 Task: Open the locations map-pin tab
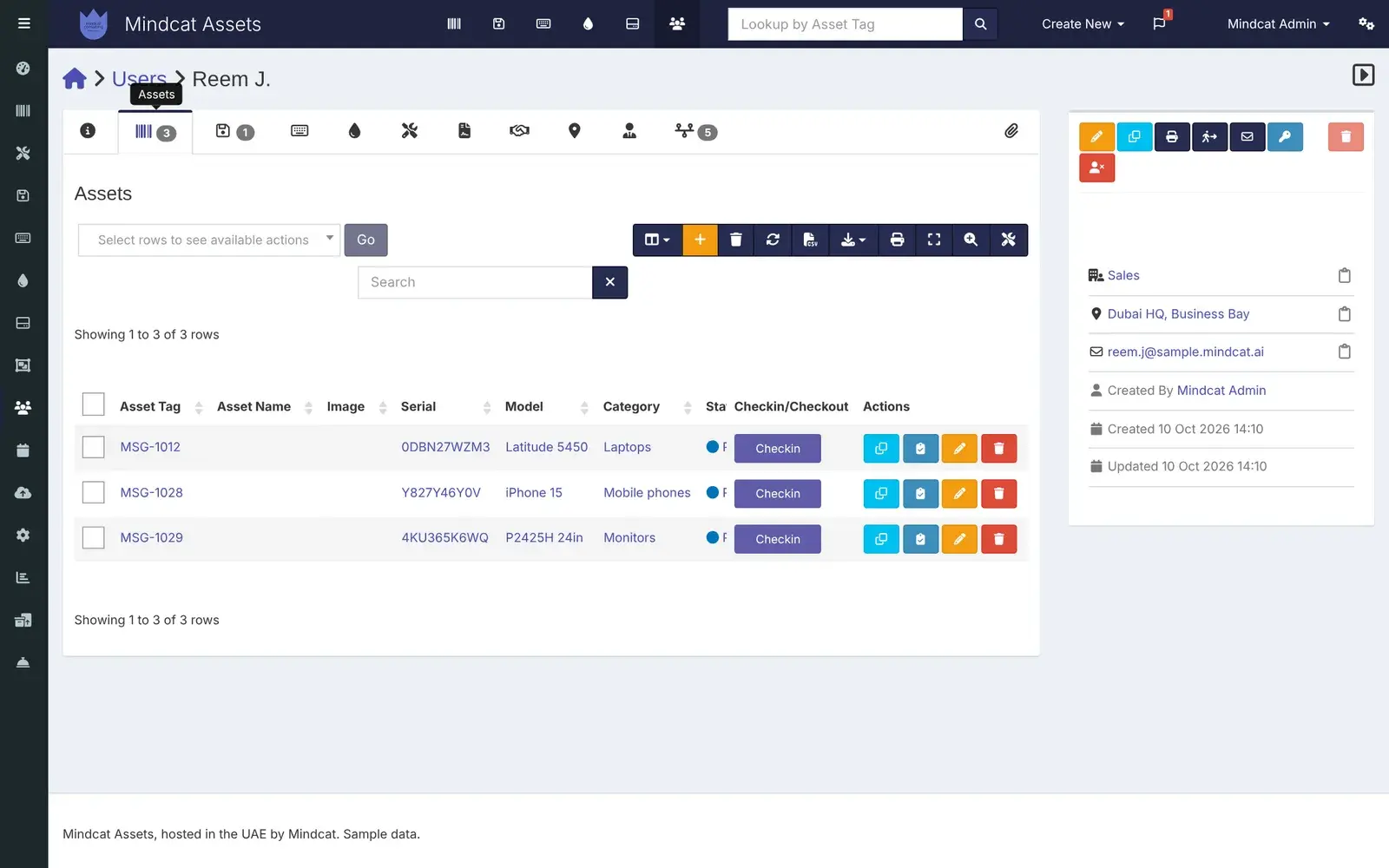pos(574,131)
